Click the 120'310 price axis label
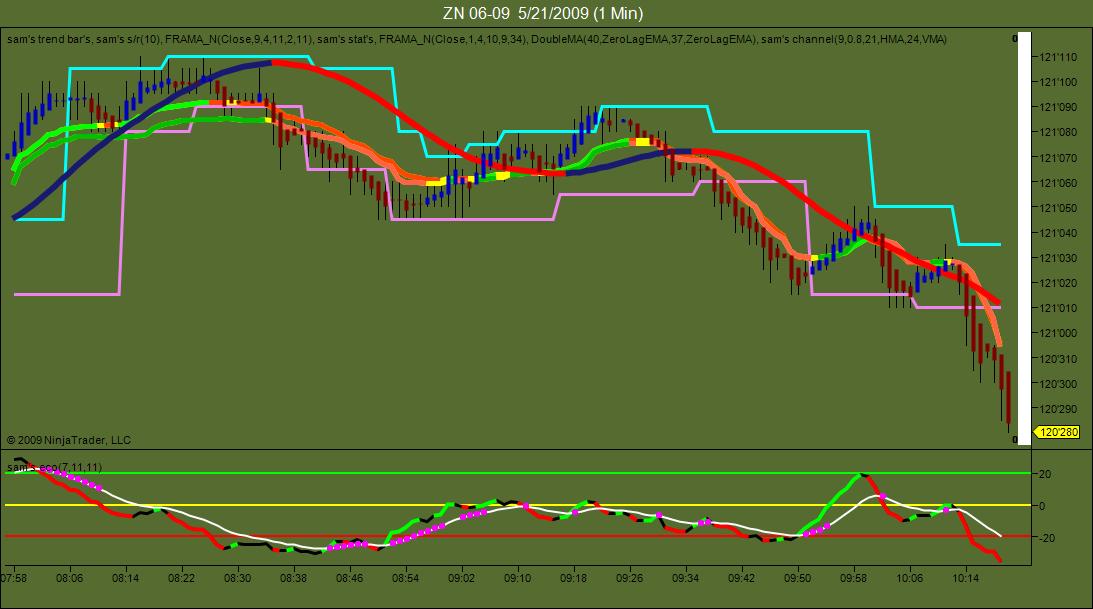 click(x=1057, y=360)
